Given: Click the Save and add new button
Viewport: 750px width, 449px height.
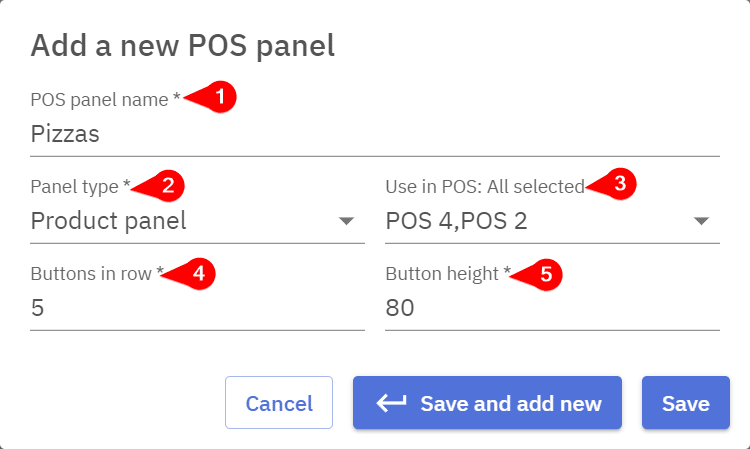Looking at the screenshot, I should point(487,403).
